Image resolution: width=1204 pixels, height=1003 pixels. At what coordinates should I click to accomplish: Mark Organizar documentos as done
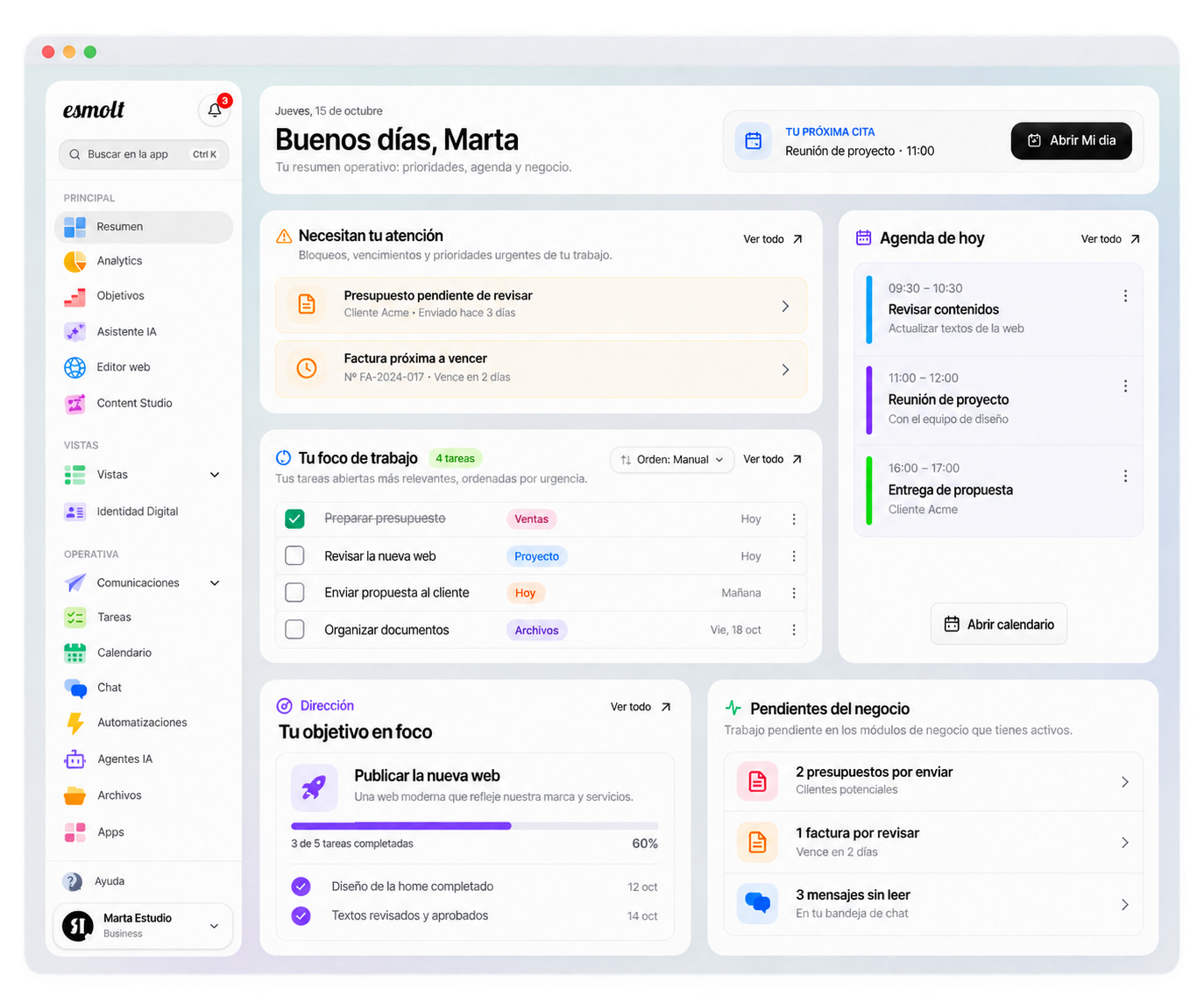(294, 630)
